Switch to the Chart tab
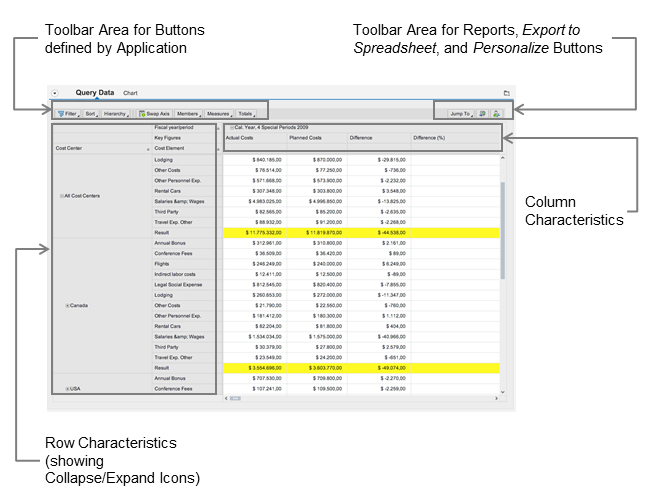The width and height of the screenshot is (660, 502). pyautogui.click(x=130, y=93)
